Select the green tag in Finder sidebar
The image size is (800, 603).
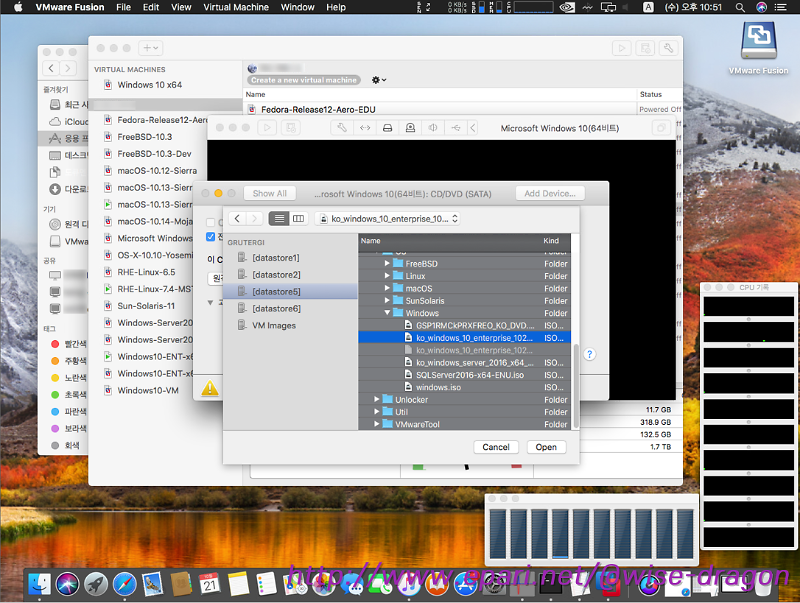point(69,394)
